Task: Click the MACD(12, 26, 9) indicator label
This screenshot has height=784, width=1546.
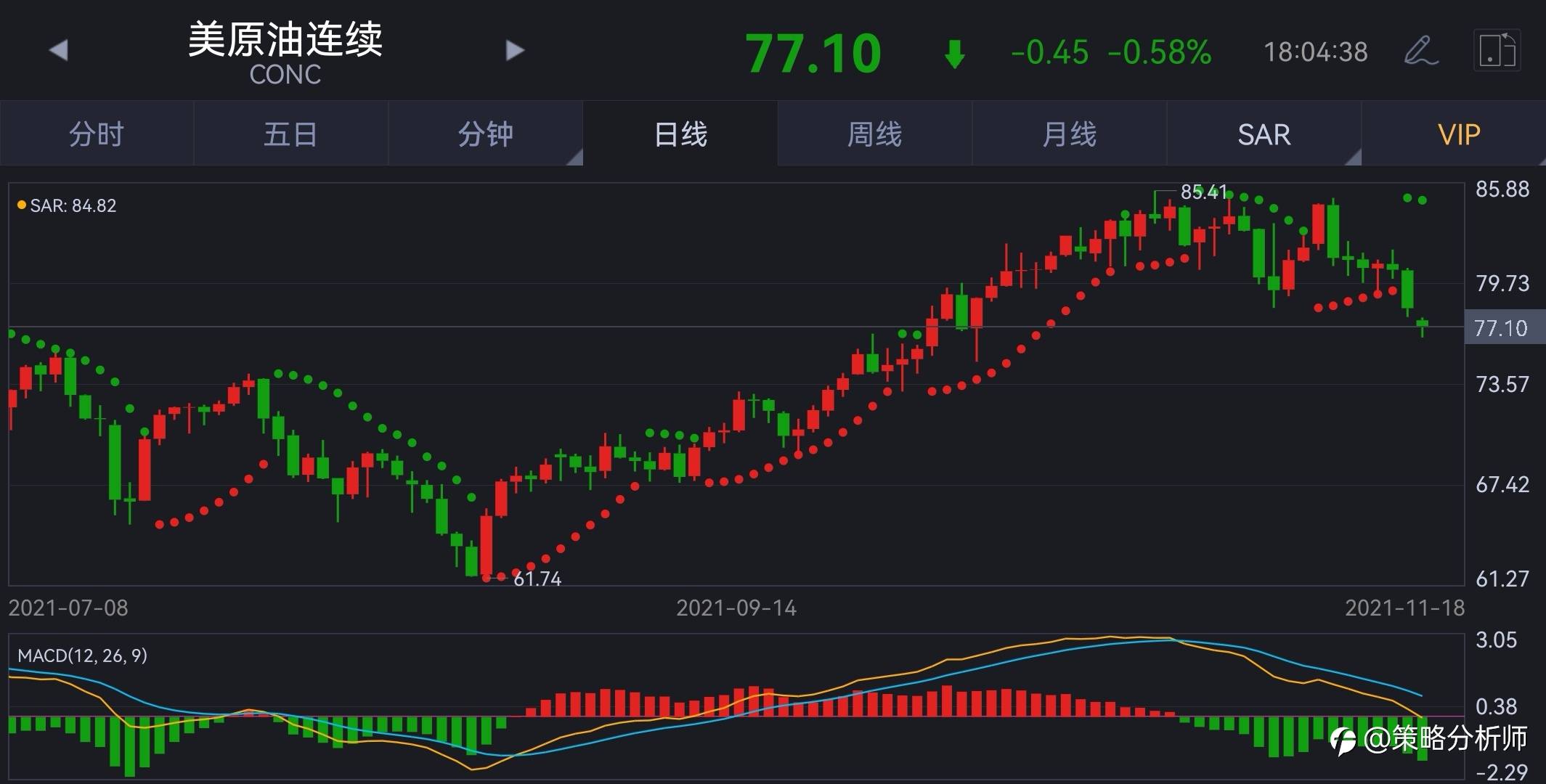Action: [82, 656]
